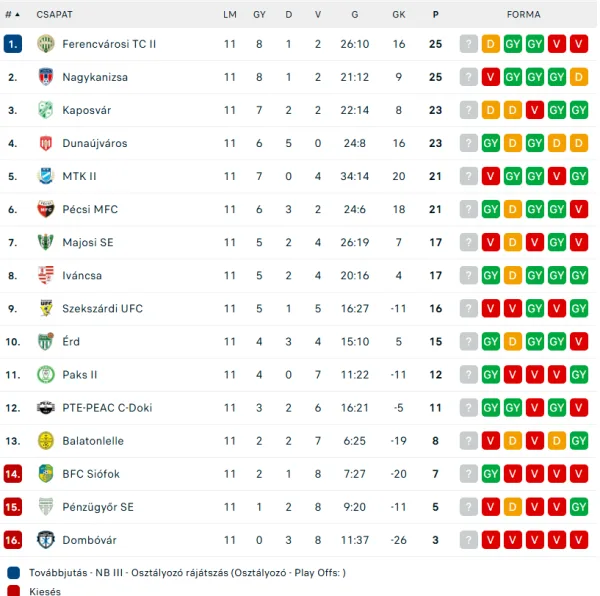Click the FORMA column header
600x596 pixels.
click(523, 15)
